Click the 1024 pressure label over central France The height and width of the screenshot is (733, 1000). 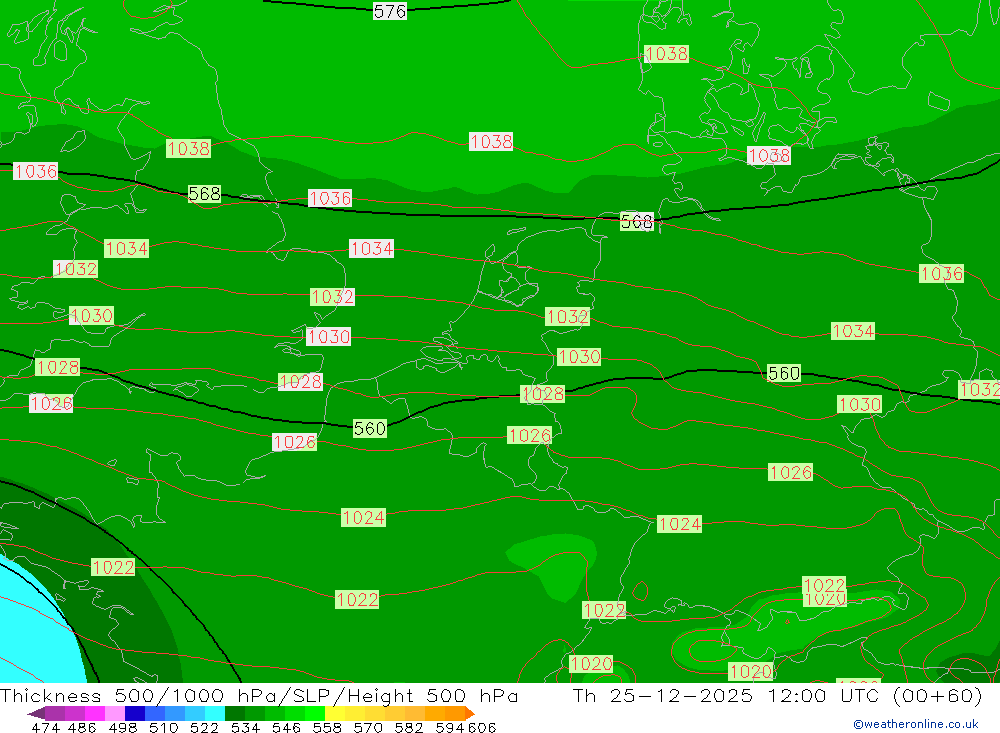click(x=364, y=517)
